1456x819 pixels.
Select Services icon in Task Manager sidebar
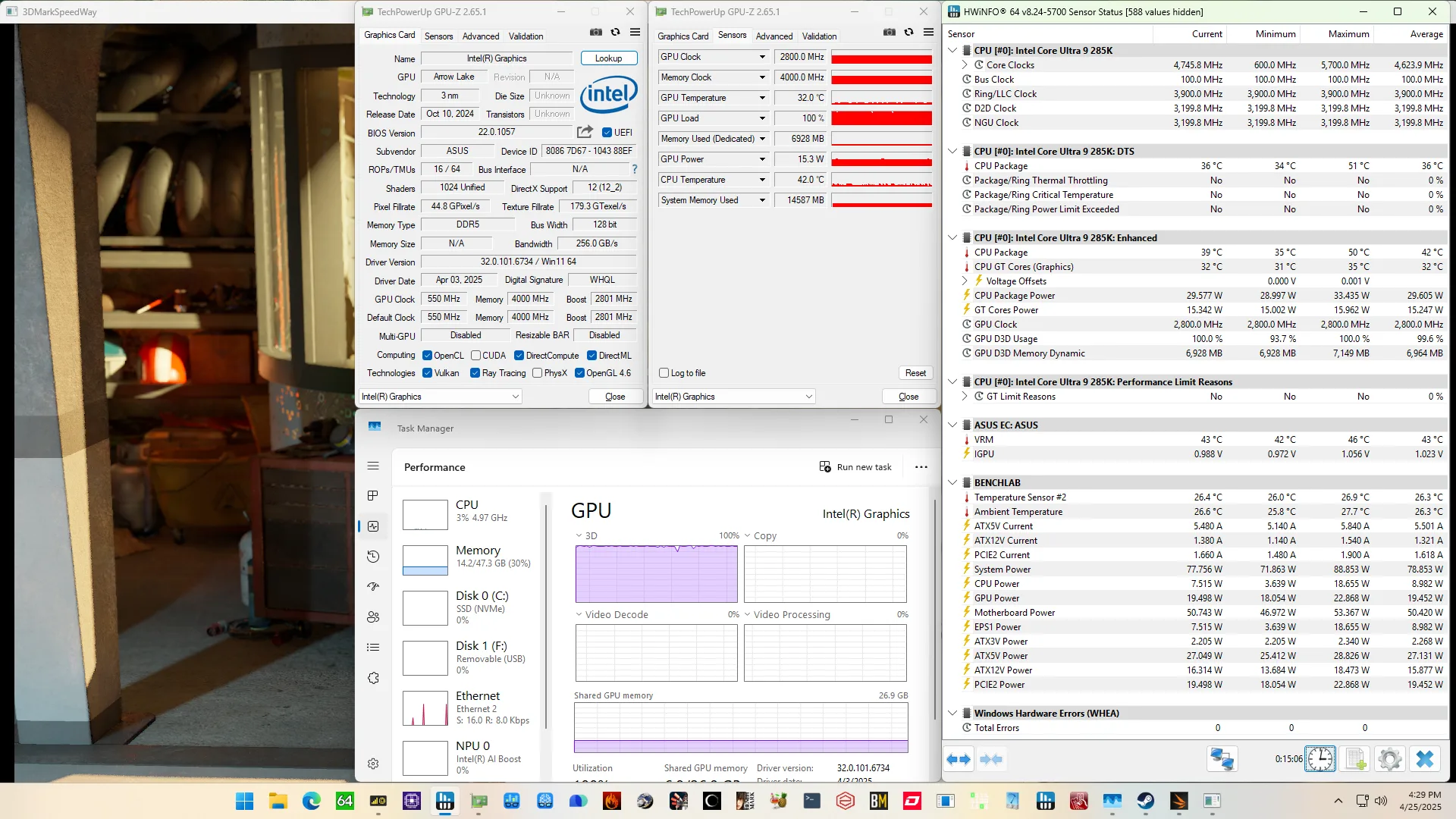point(373,678)
